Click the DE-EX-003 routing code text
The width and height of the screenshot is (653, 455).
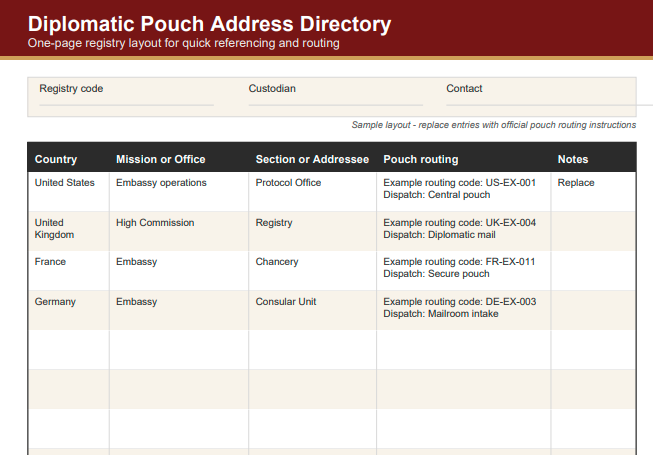[511, 302]
